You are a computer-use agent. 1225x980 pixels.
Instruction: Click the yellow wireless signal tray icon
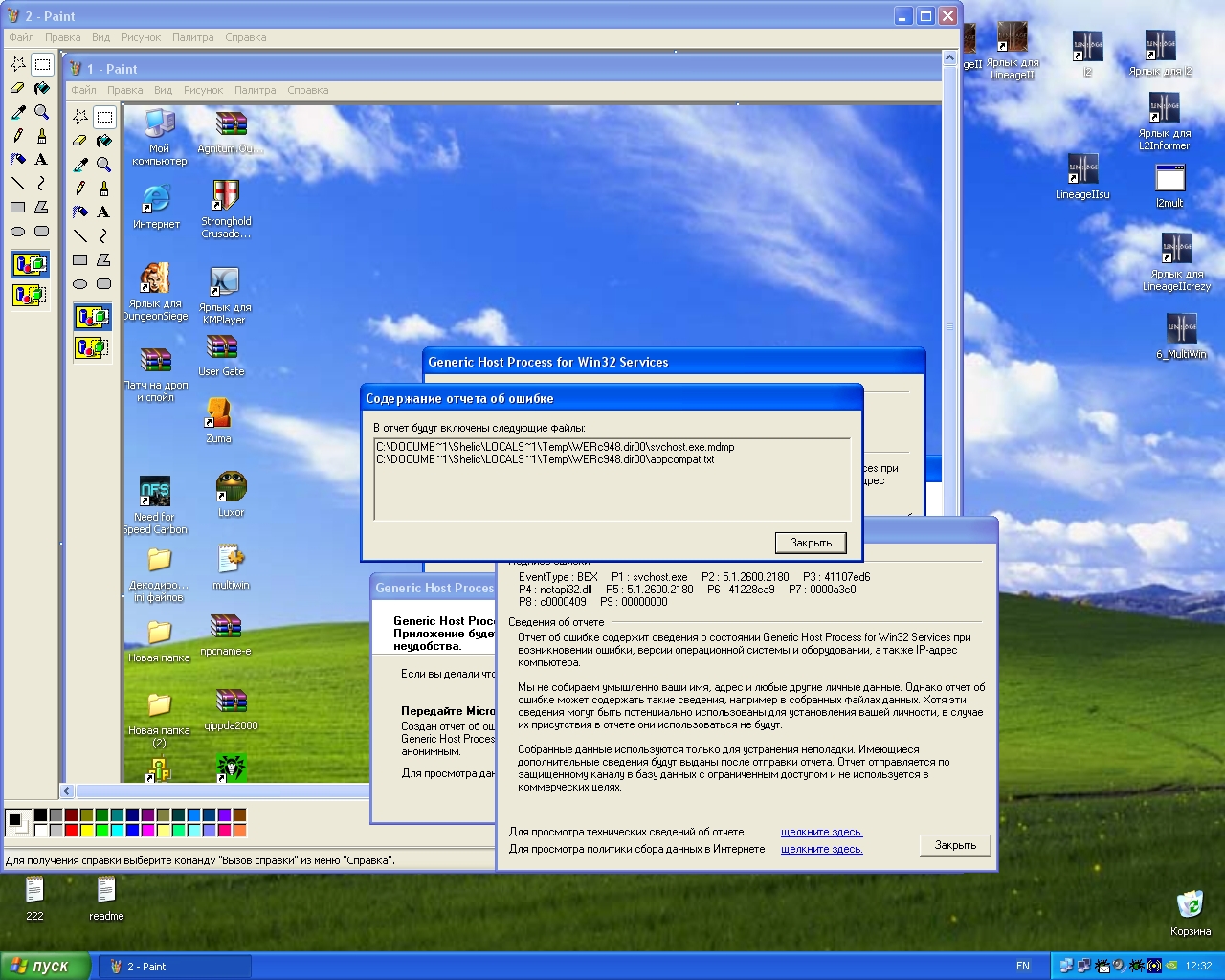[1154, 966]
